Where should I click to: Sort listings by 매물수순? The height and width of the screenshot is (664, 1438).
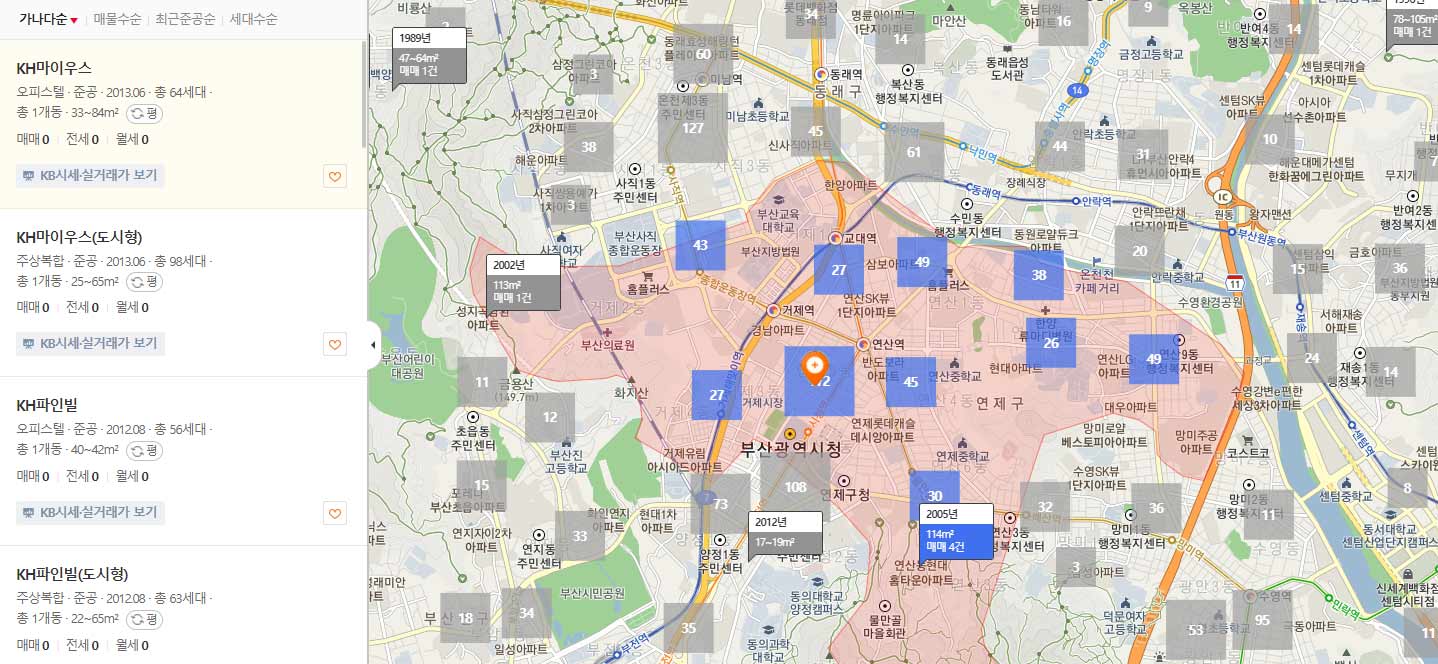(x=118, y=19)
